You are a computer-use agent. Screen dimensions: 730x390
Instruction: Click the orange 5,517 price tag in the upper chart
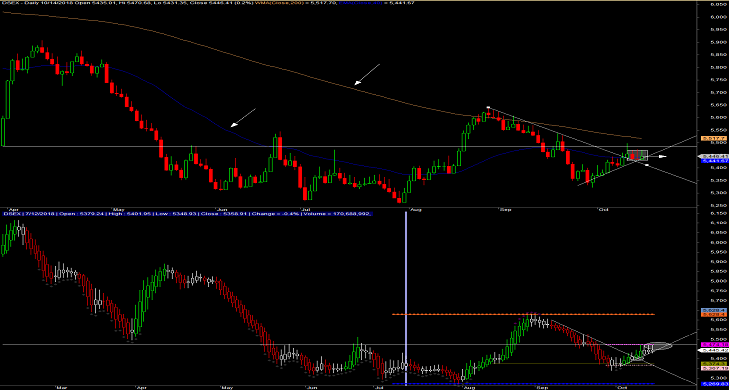coord(714,138)
